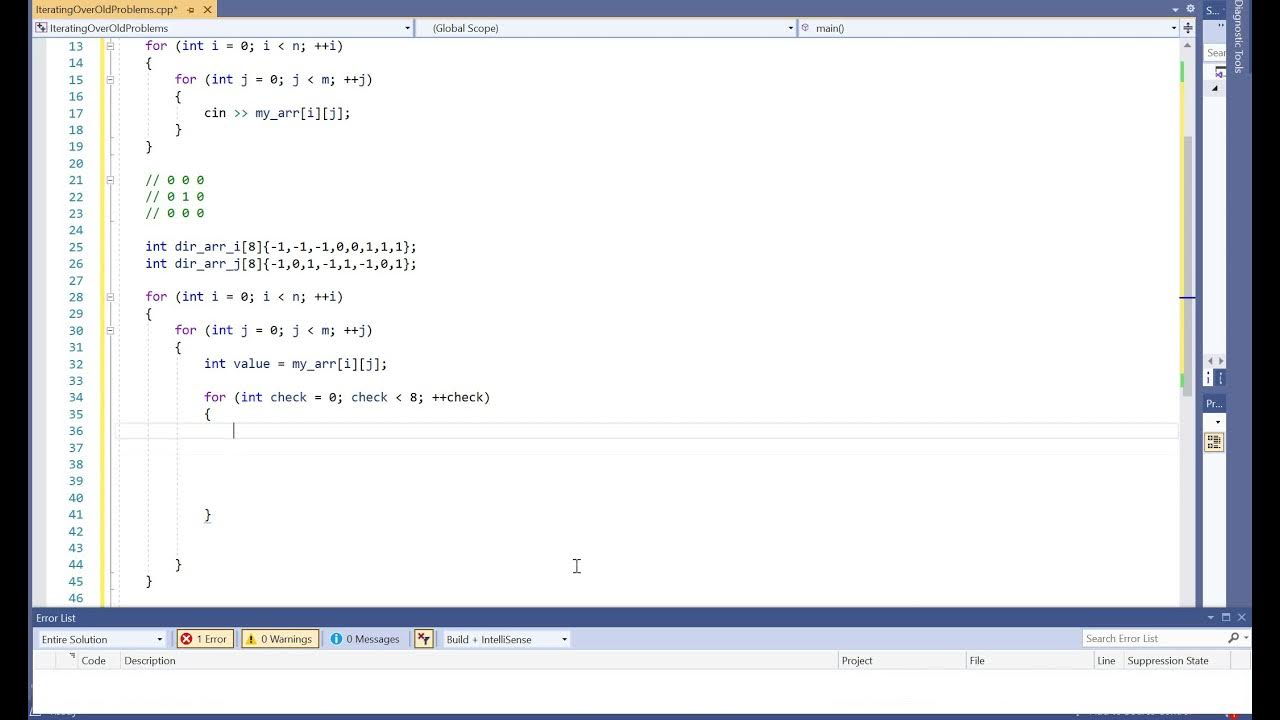Image resolution: width=1280 pixels, height=720 pixels.
Task: Click the closing brace on line 41
Action: coord(208,515)
